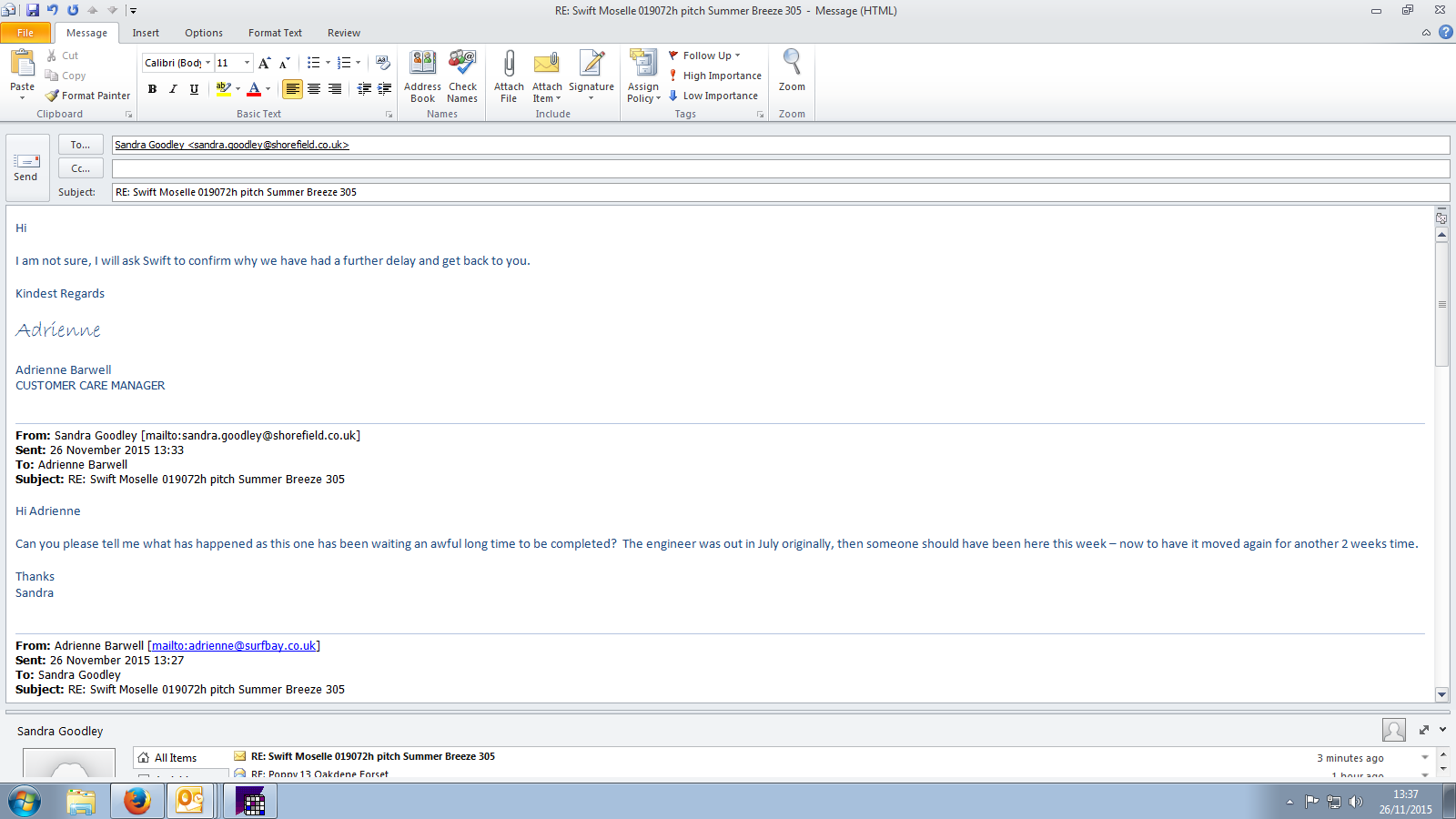
Task: Switch to the Format Text tab
Action: (x=275, y=33)
